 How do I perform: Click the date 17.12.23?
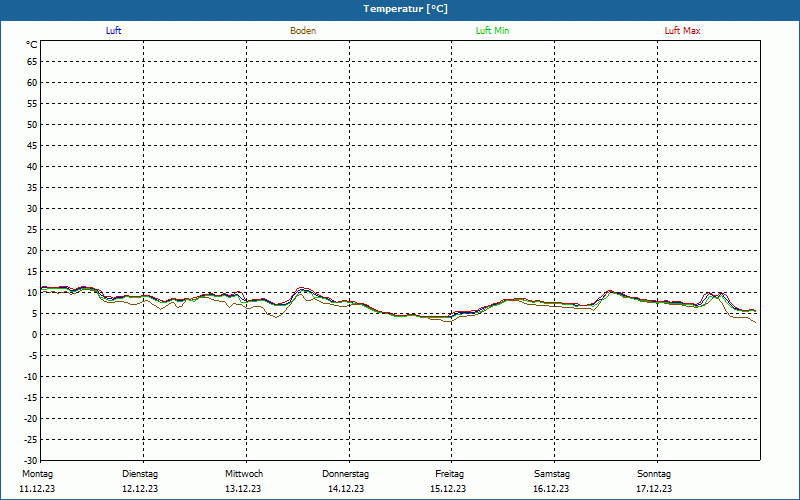654,489
